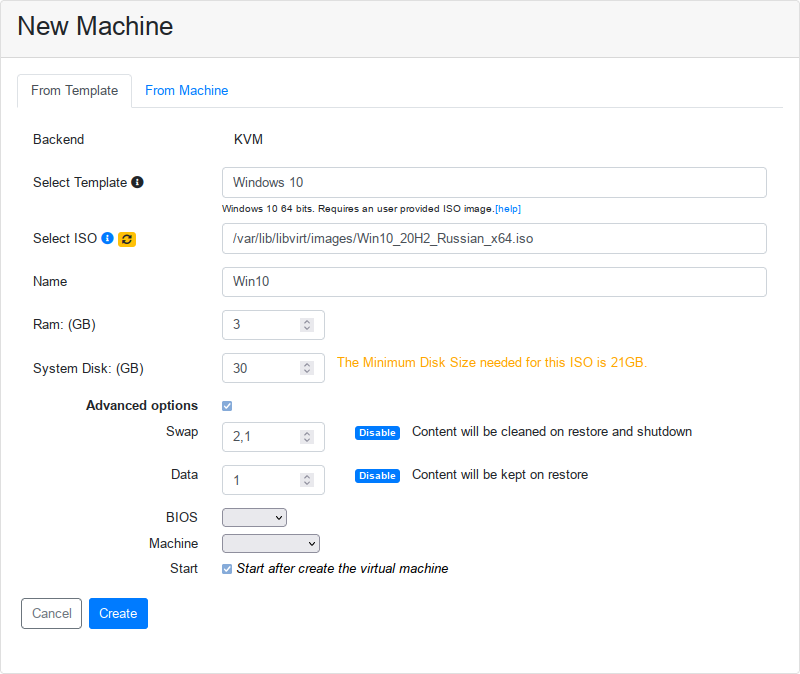Click the Name field with Win10
Image resolution: width=800 pixels, height=674 pixels.
pos(494,282)
